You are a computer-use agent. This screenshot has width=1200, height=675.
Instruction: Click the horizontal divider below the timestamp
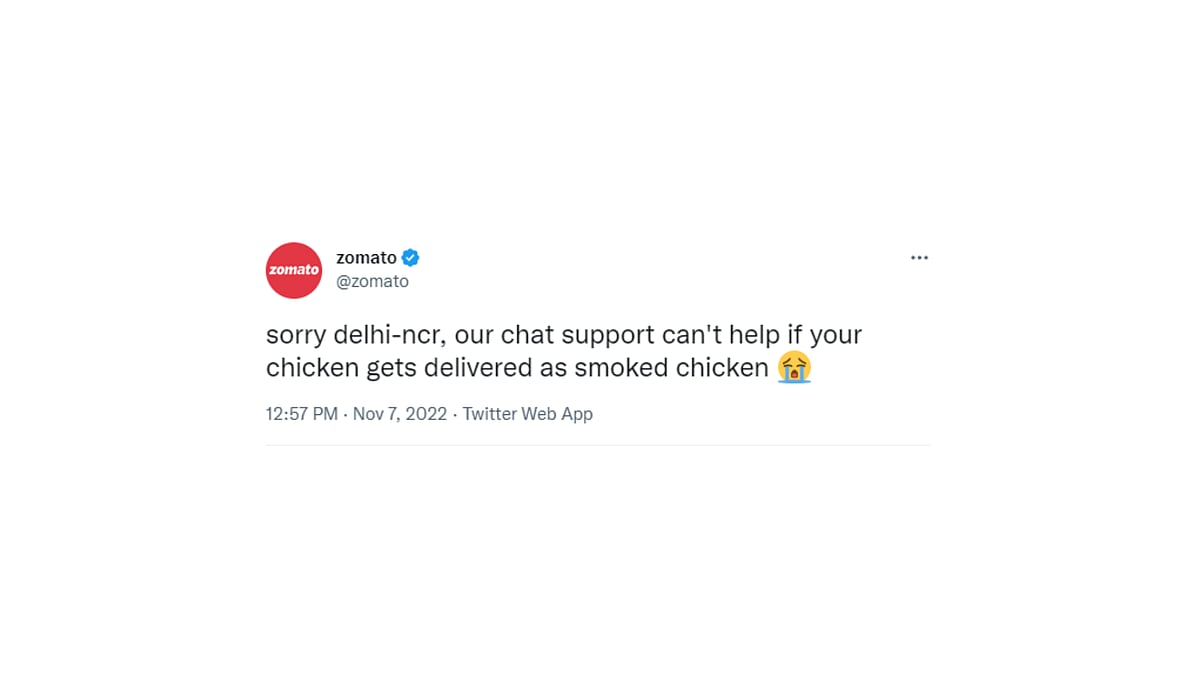pyautogui.click(x=598, y=445)
